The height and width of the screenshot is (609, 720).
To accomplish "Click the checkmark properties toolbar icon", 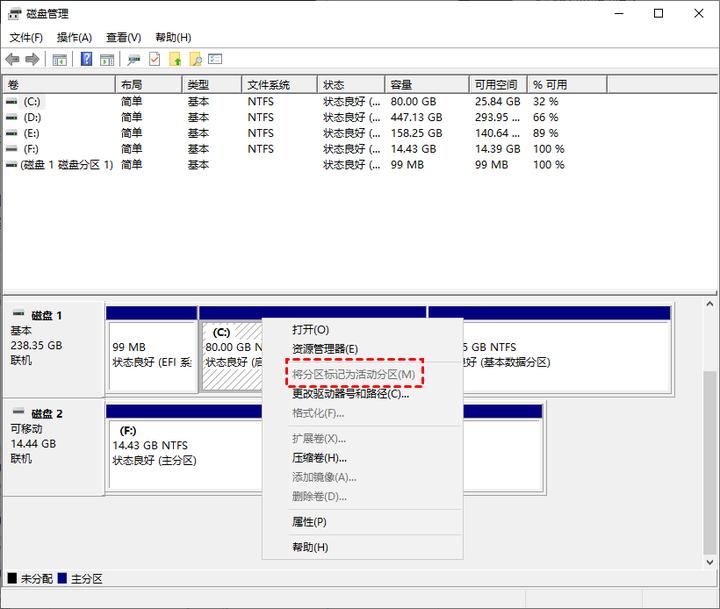I will point(155,60).
